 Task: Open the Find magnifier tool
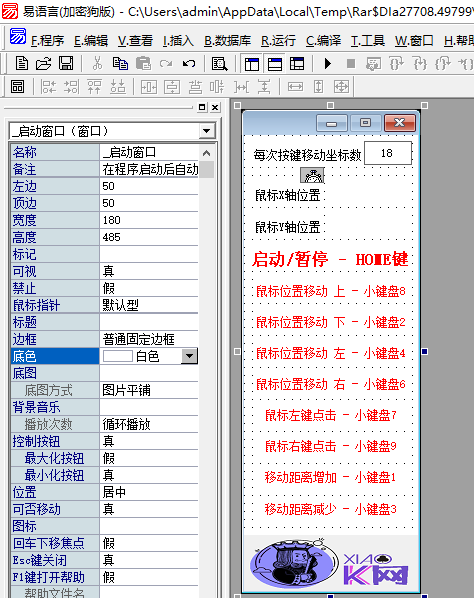point(220,64)
